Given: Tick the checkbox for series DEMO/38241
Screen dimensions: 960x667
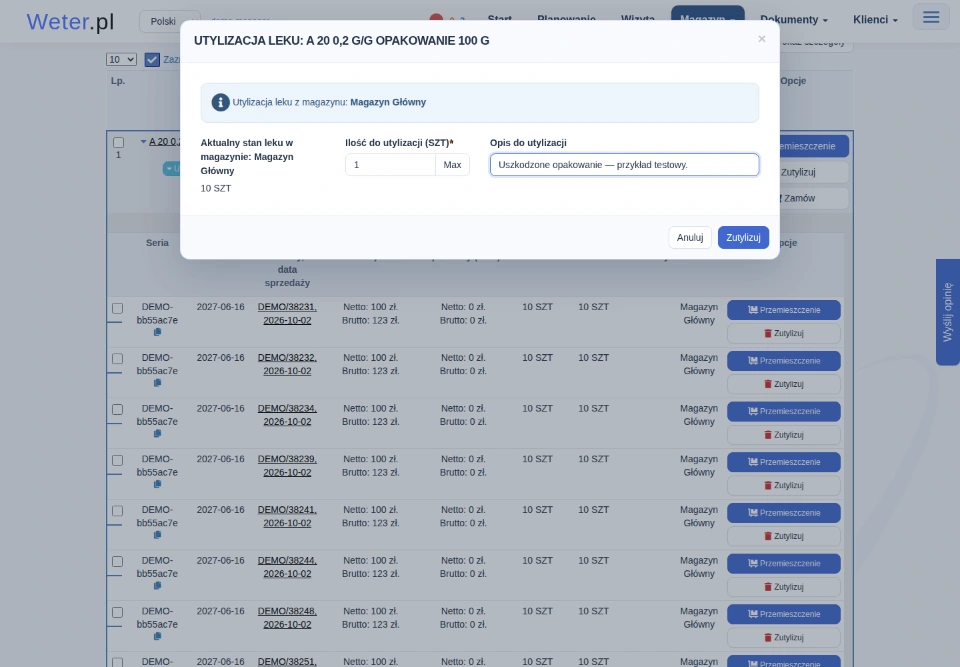Looking at the screenshot, I should [x=118, y=511].
